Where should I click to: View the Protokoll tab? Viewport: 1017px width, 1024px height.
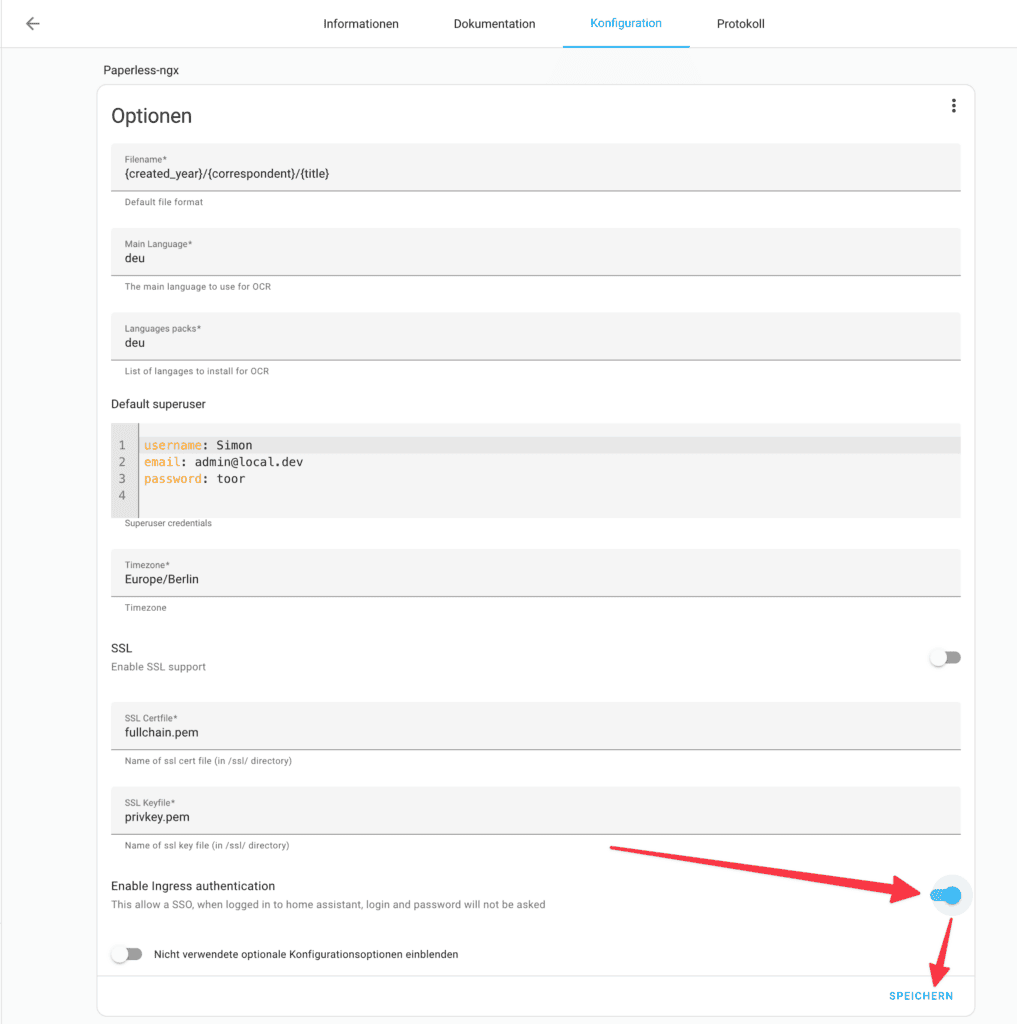coord(741,24)
